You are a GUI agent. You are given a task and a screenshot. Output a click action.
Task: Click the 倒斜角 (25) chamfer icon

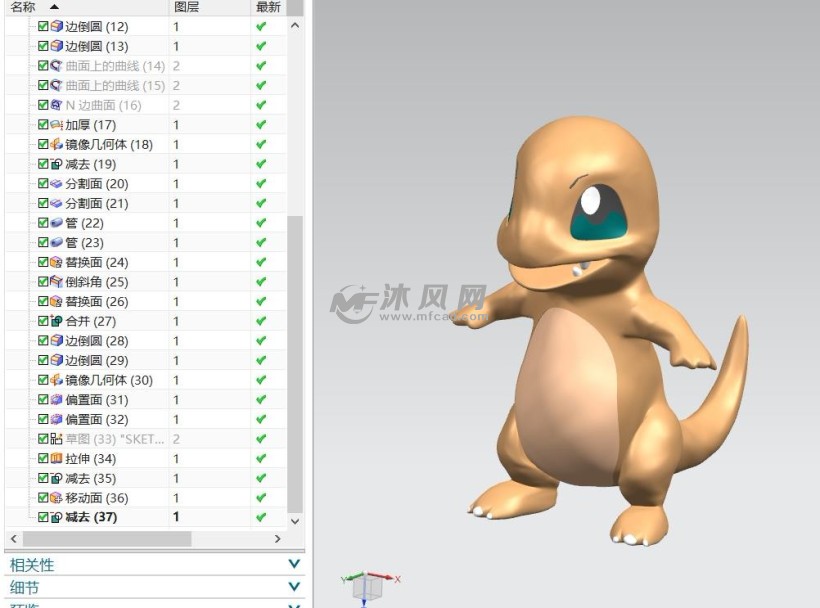point(56,282)
